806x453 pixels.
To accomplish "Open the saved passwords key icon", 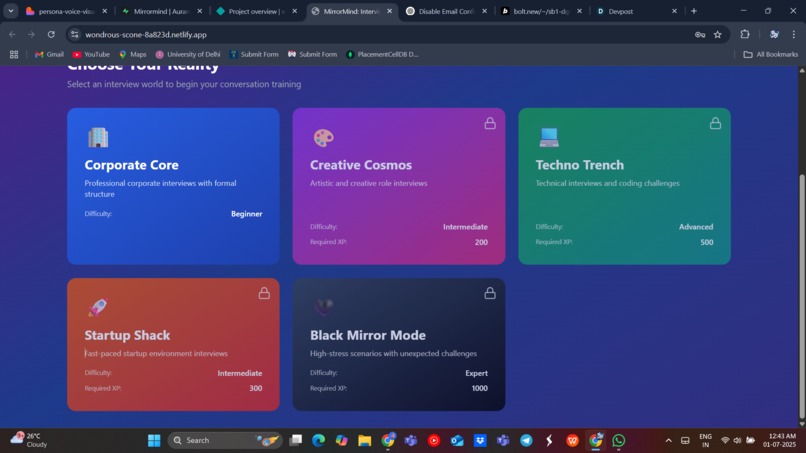I will point(700,34).
